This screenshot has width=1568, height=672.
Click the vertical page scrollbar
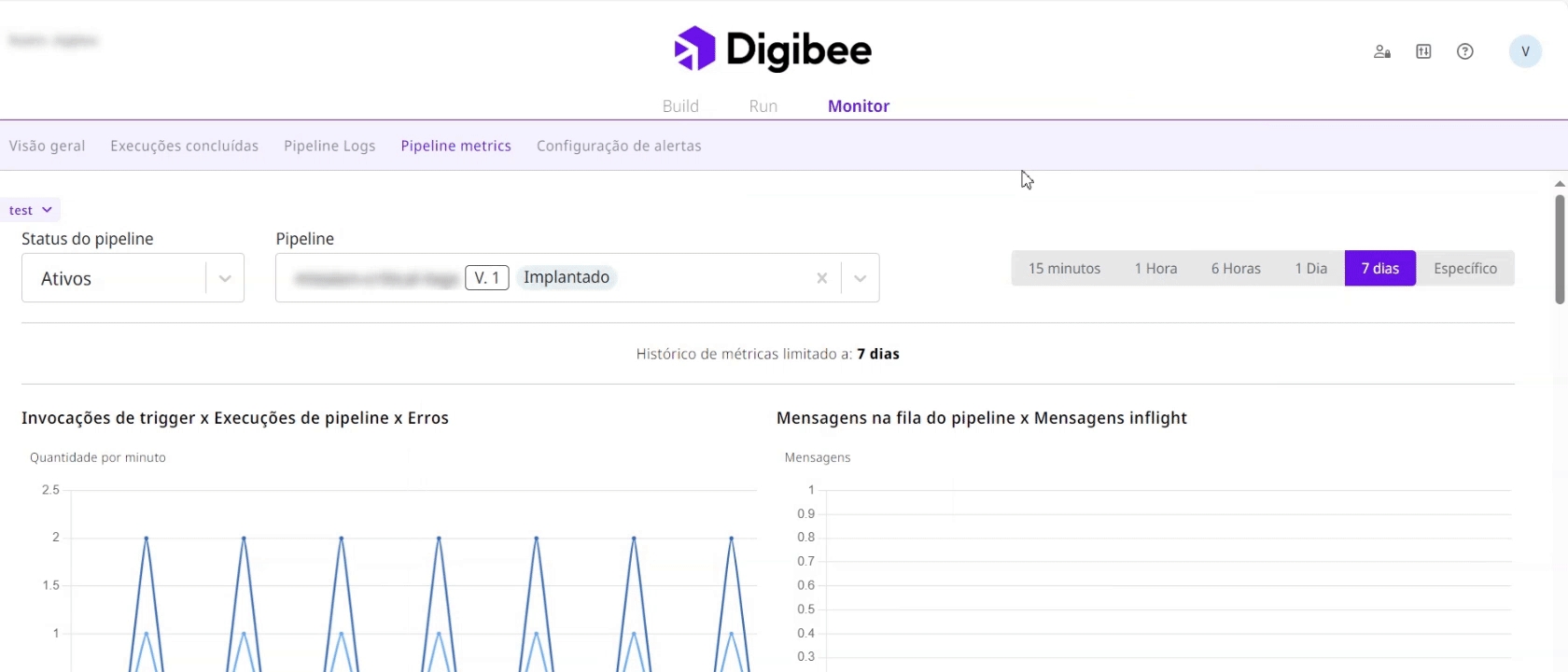tap(1560, 250)
